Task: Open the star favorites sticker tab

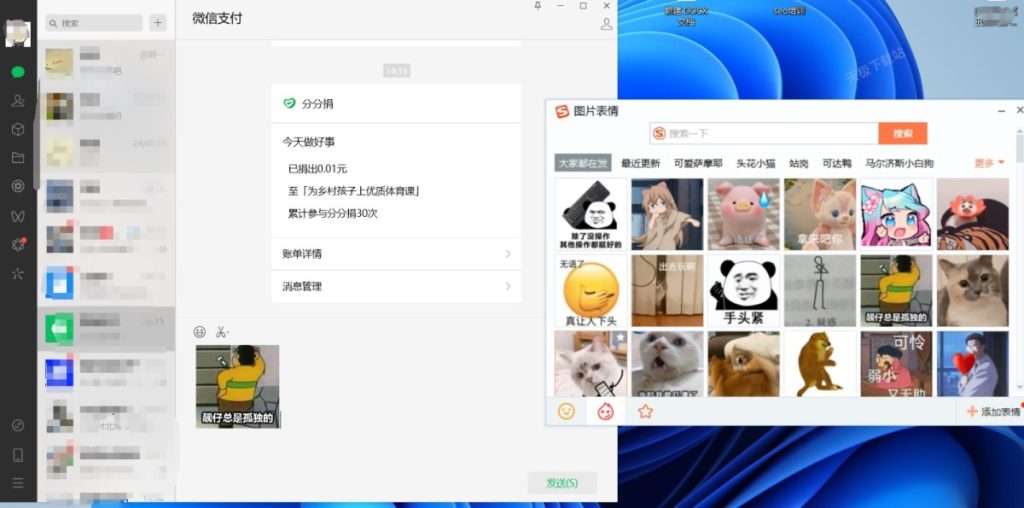Action: [645, 411]
